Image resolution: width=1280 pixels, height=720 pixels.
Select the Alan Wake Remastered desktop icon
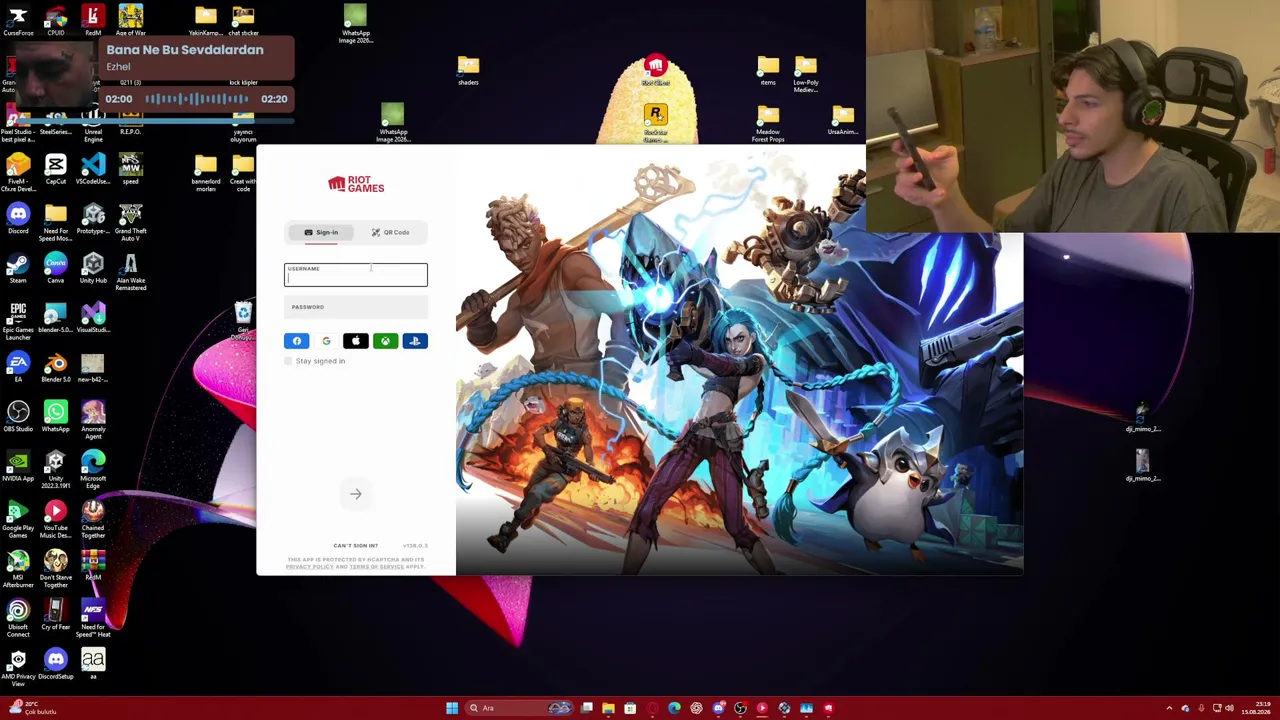pyautogui.click(x=131, y=271)
